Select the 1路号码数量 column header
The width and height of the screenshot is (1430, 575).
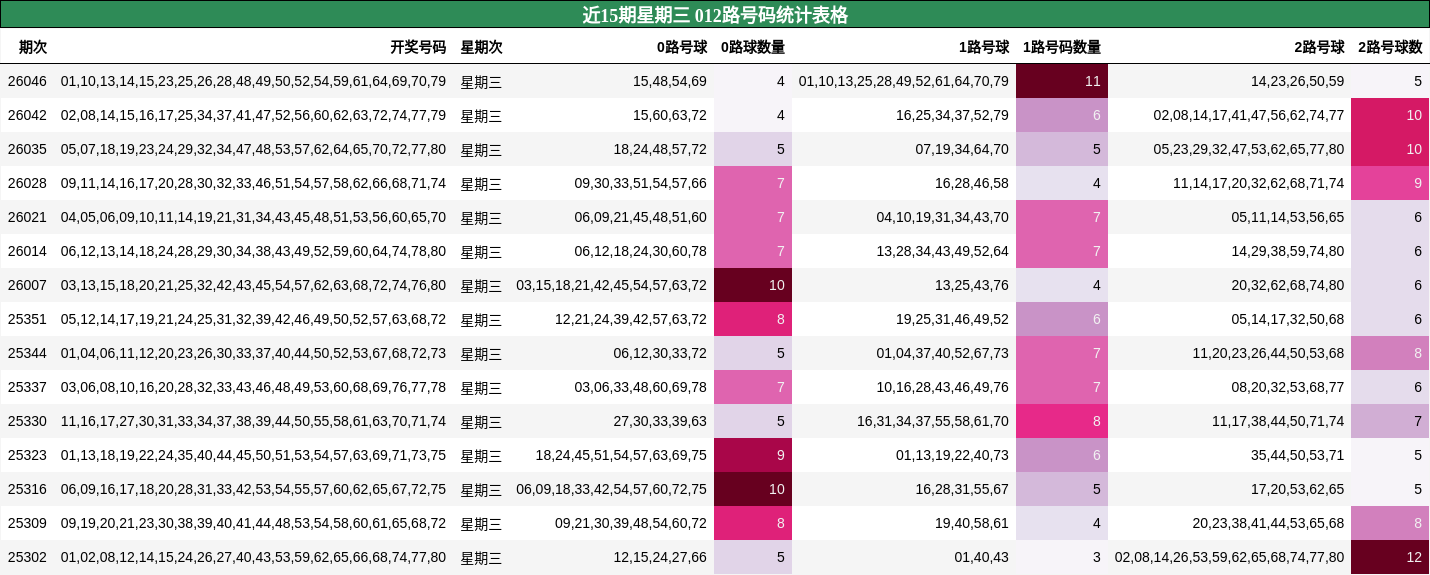point(1062,47)
